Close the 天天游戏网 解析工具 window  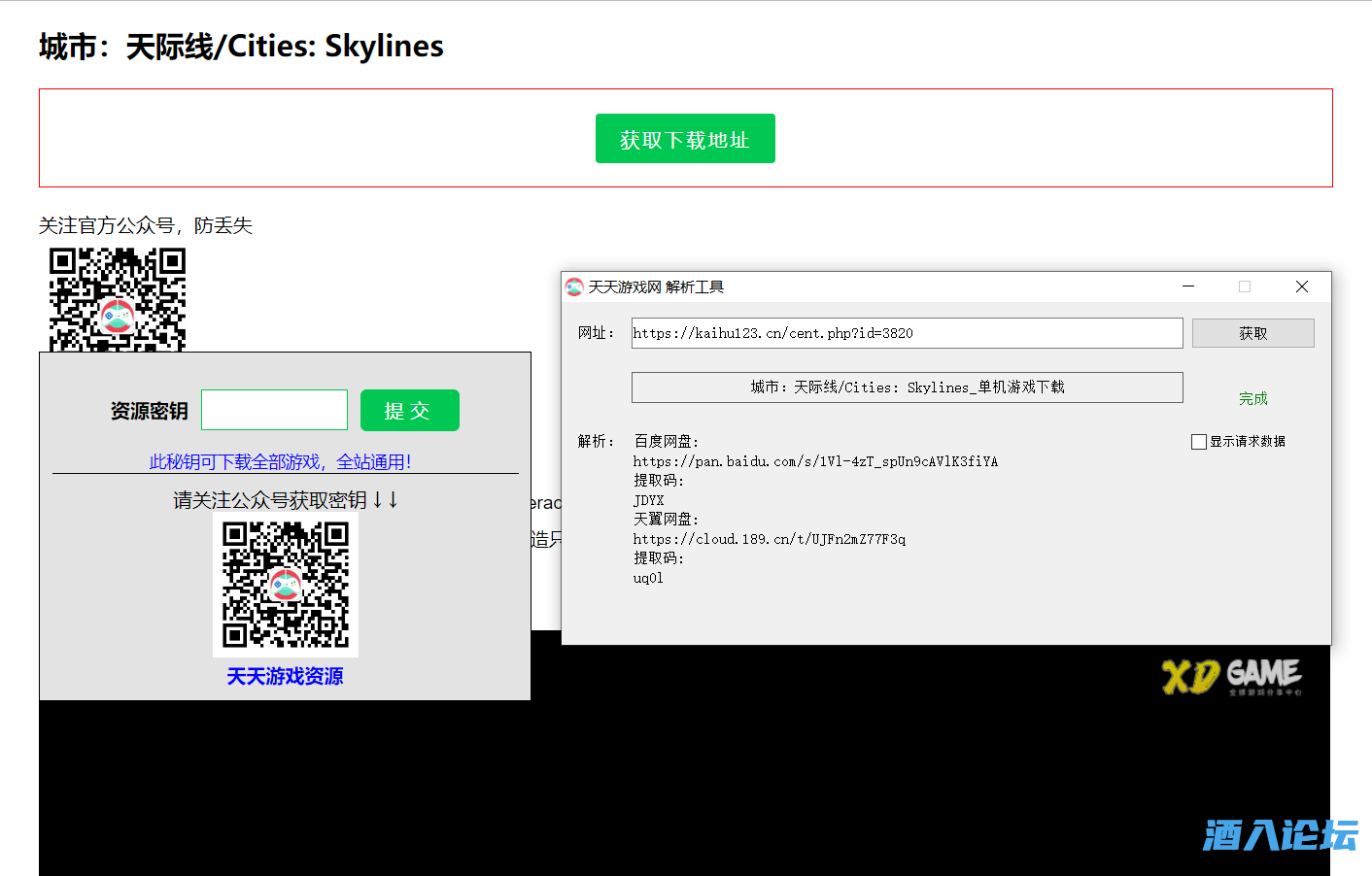1302,286
